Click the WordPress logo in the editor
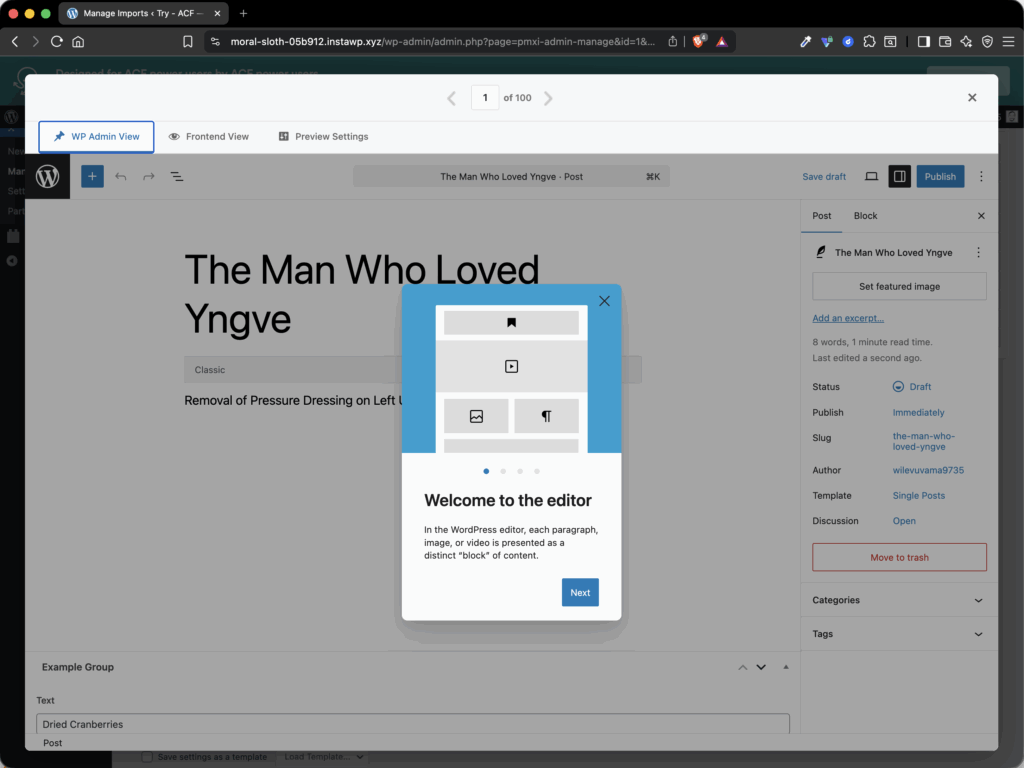 click(48, 176)
